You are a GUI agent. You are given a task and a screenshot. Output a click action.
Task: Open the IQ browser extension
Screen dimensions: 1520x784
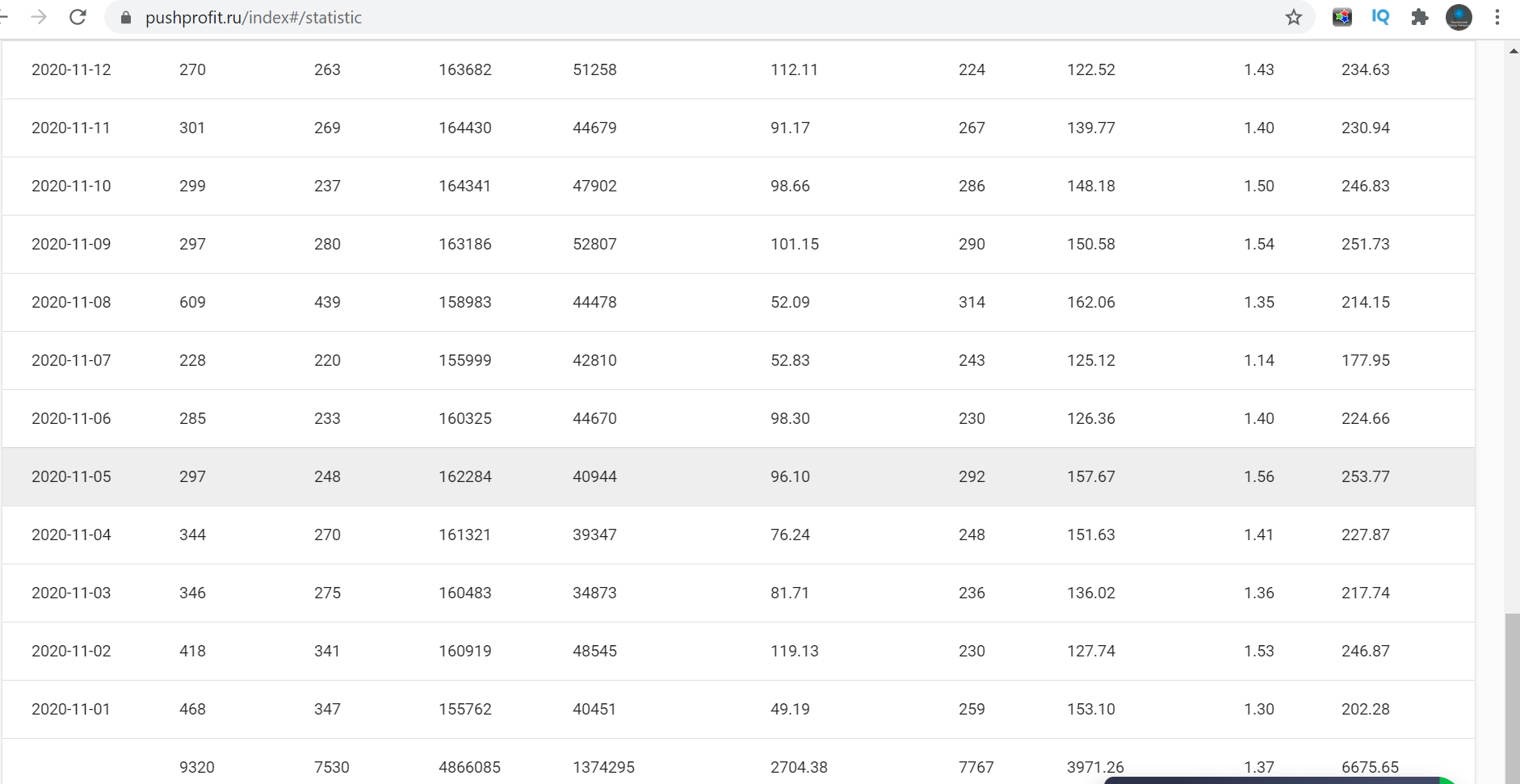point(1380,17)
